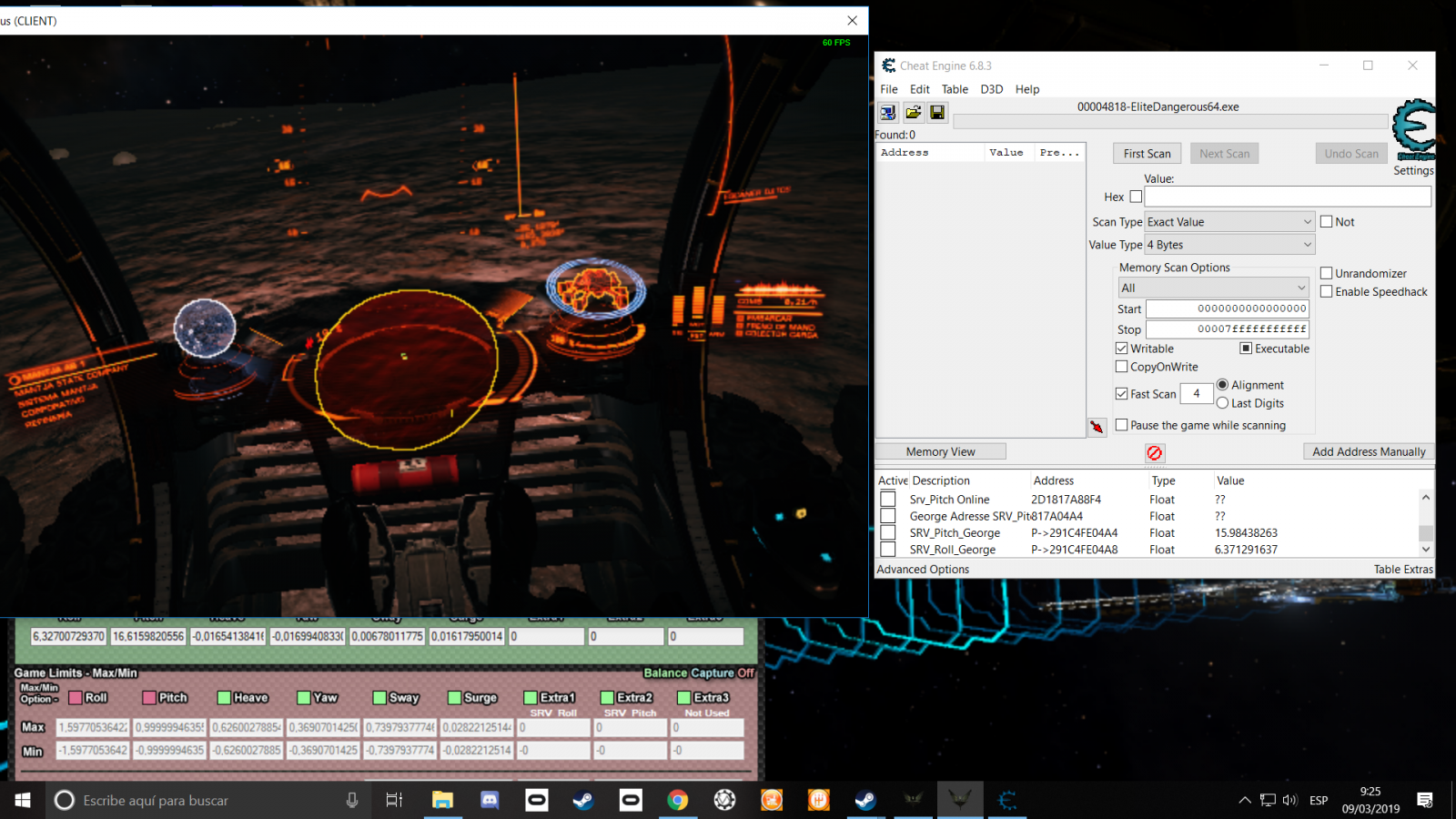This screenshot has width=1456, height=819.
Task: Click Add Address Manually button
Action: [1368, 451]
